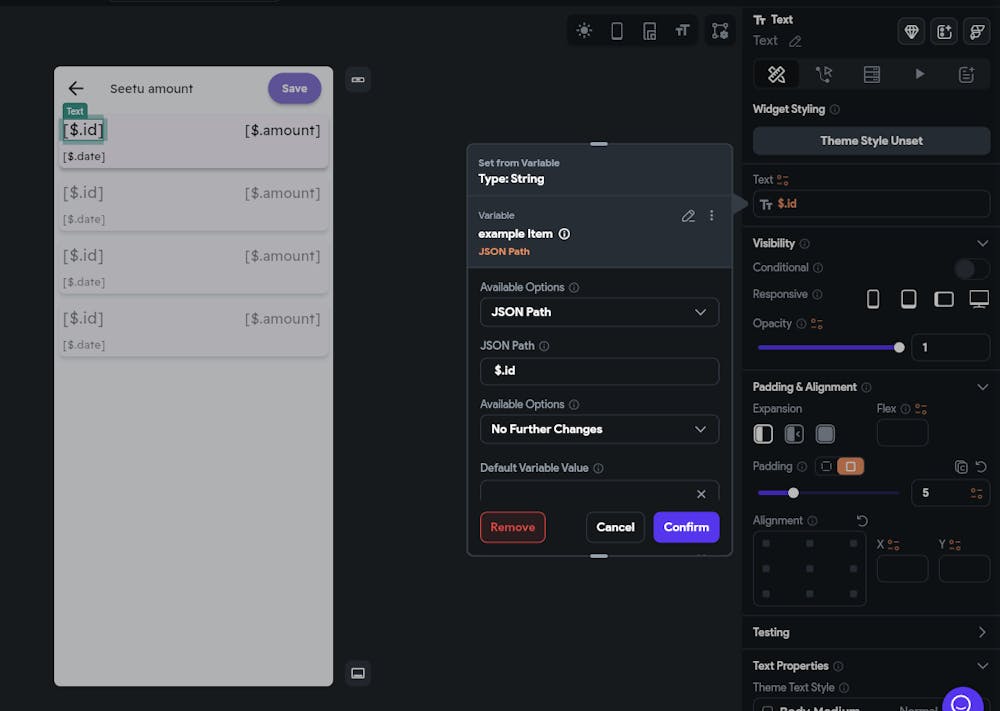Open the Backend Query tab

(x=871, y=75)
